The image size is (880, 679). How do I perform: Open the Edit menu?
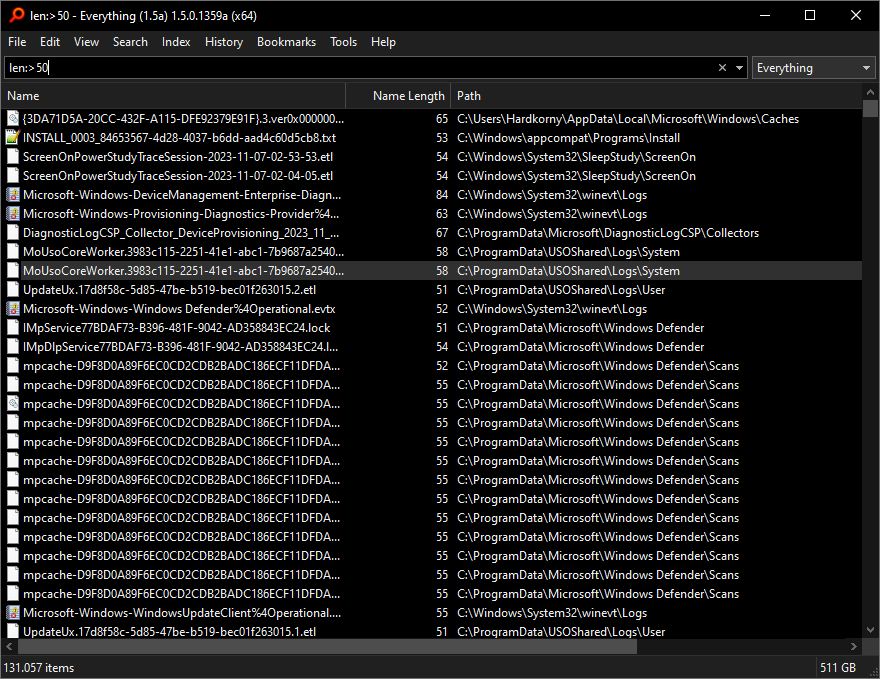(x=49, y=42)
